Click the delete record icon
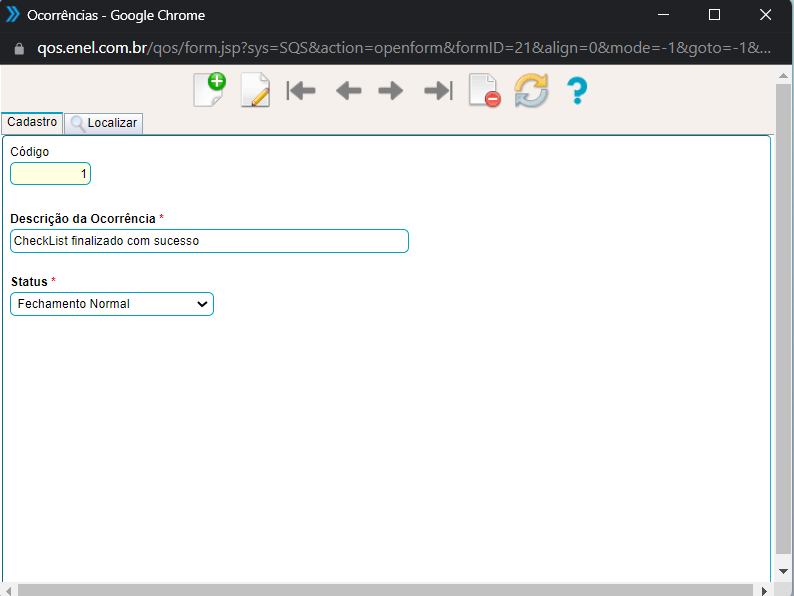Viewport: 794px width, 596px height. click(x=484, y=91)
